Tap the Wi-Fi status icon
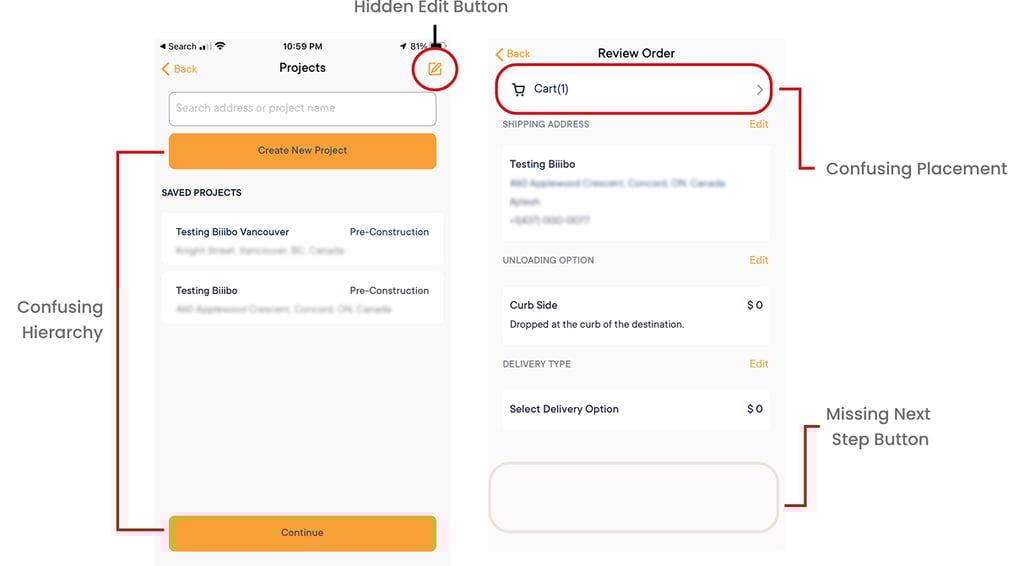 point(221,46)
